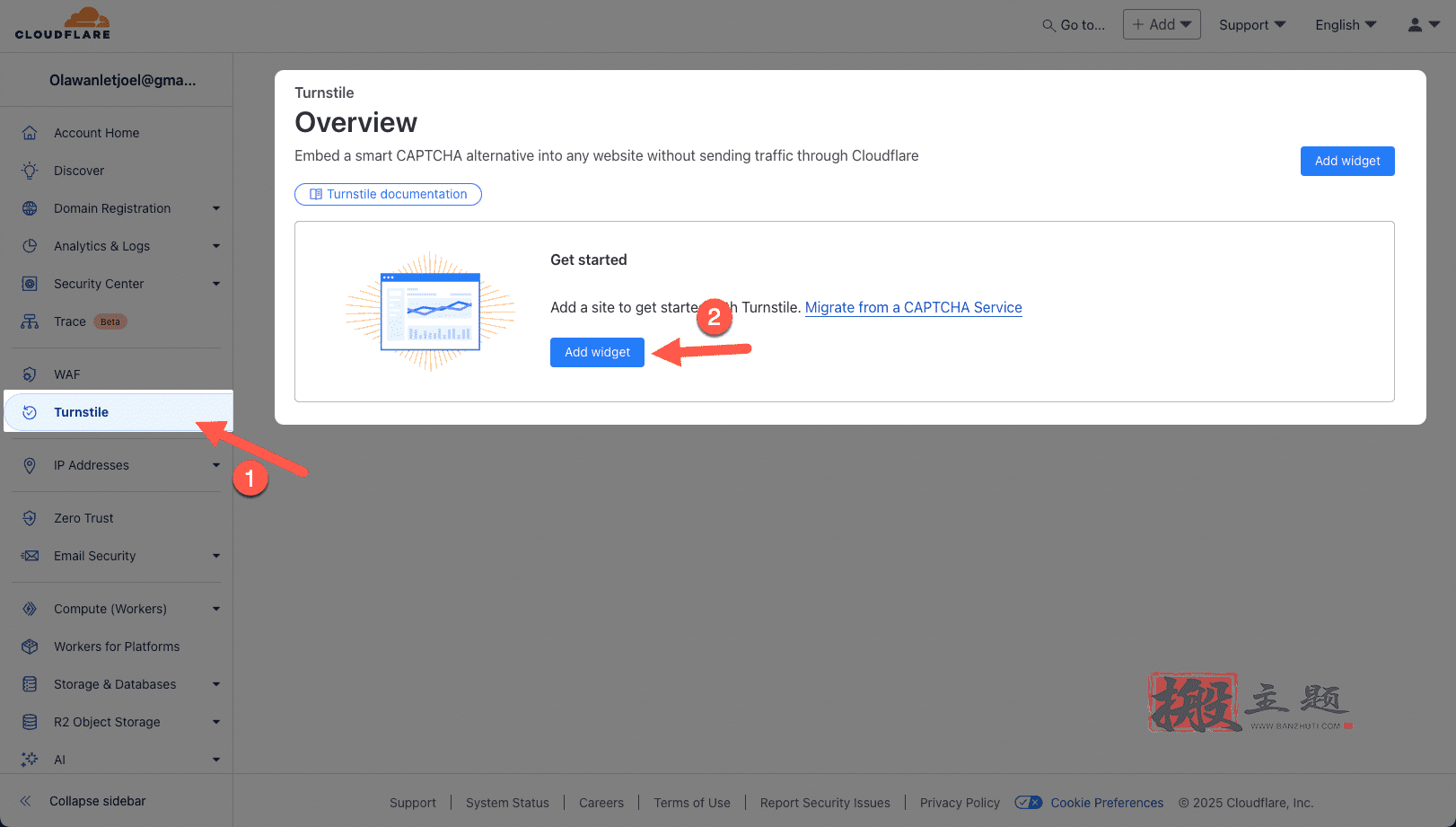Open the Add dropdown in header
Screen dimensions: 1456x827
(x=1162, y=24)
